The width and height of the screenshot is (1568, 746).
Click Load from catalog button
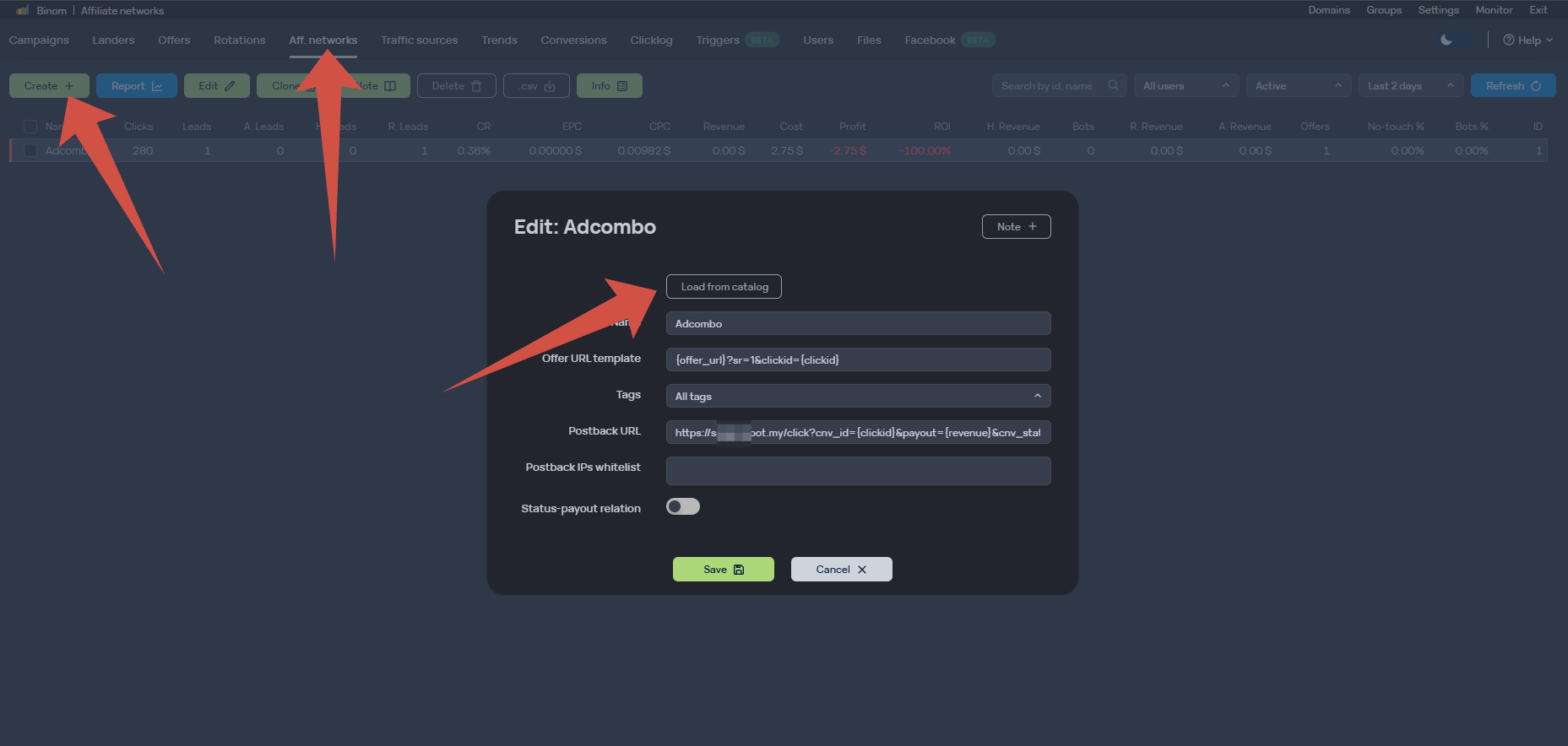[x=724, y=287]
